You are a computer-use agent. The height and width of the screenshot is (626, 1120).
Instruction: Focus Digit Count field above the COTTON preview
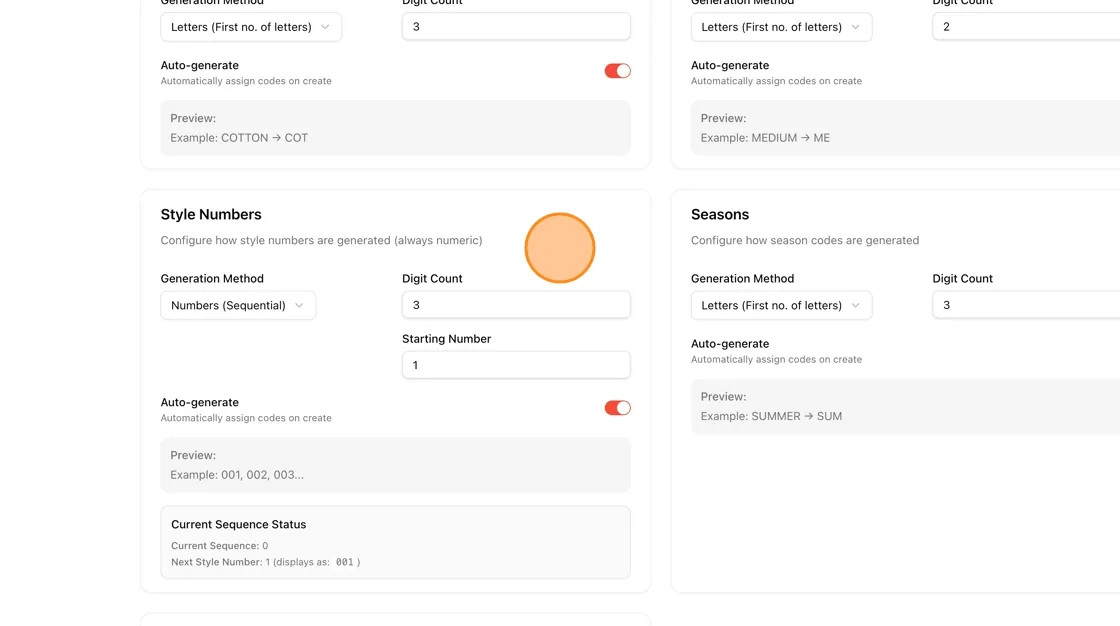click(x=516, y=27)
